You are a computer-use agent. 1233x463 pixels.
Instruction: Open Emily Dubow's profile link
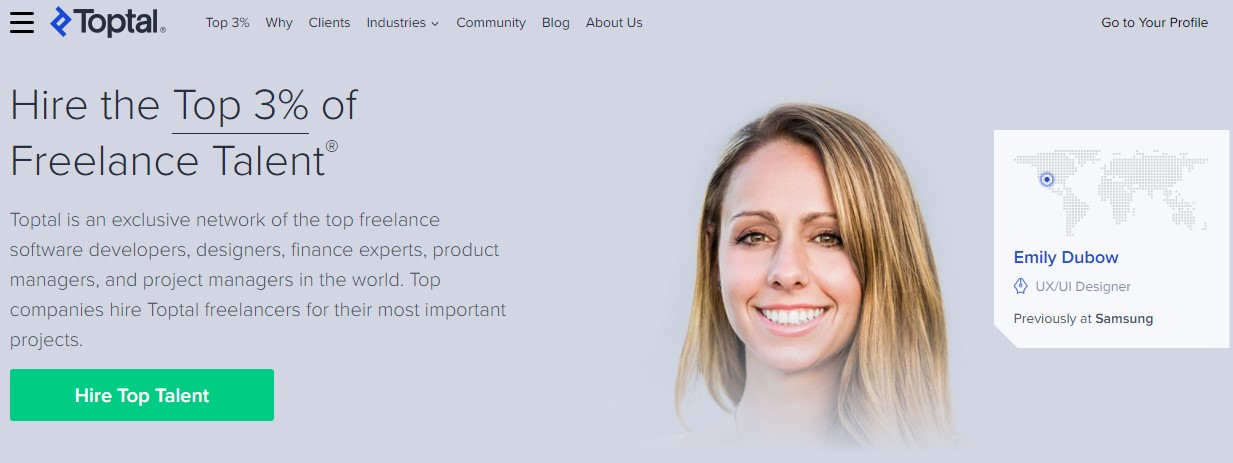tap(1066, 257)
